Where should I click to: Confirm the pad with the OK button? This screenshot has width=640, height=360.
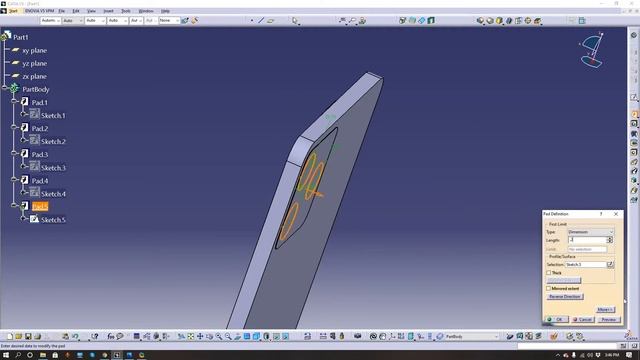[557, 320]
